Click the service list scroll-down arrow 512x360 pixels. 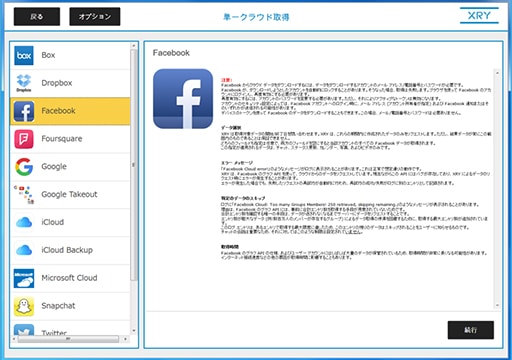[x=134, y=331]
